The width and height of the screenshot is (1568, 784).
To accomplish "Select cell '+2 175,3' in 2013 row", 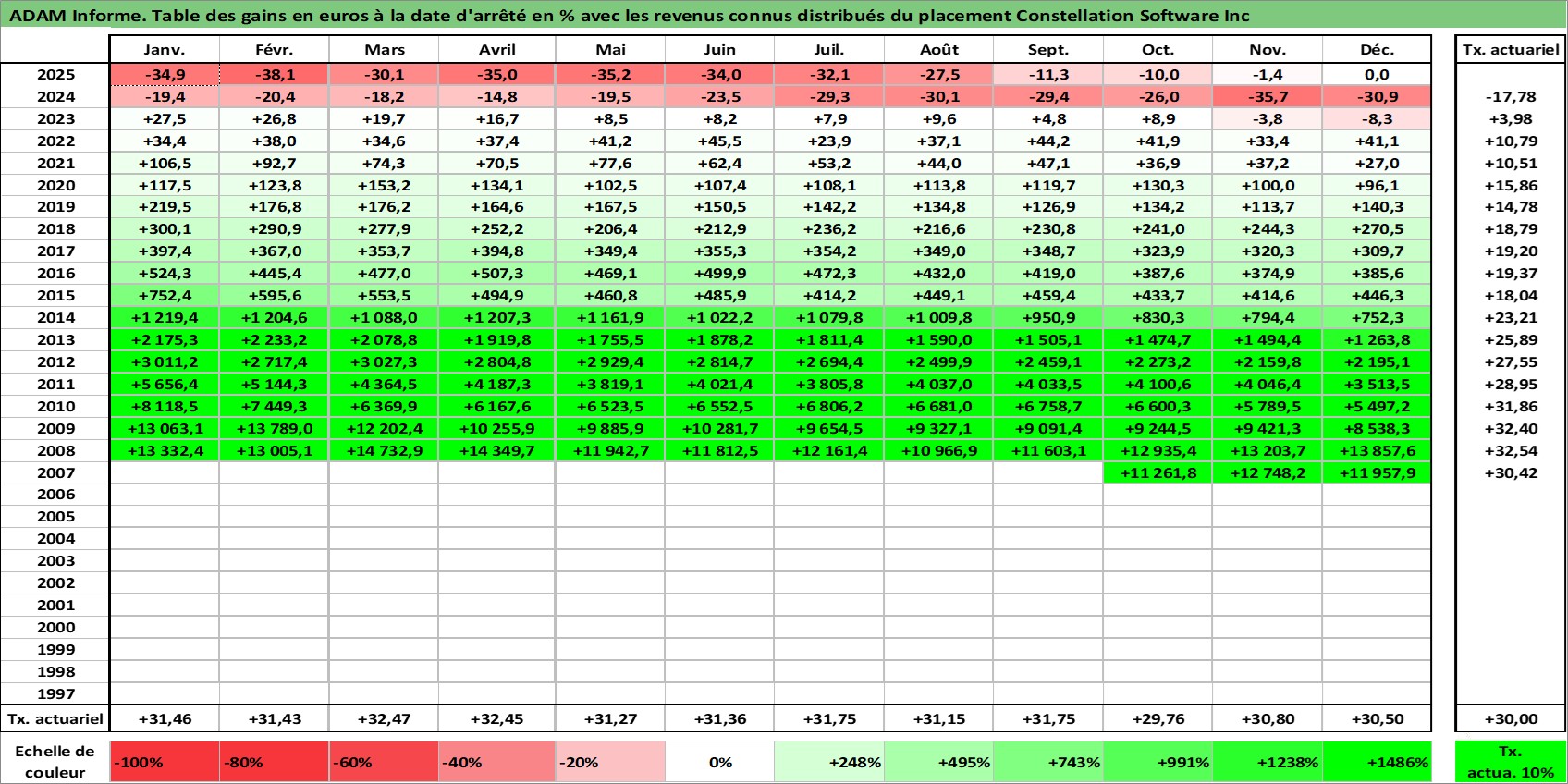I will pyautogui.click(x=165, y=340).
